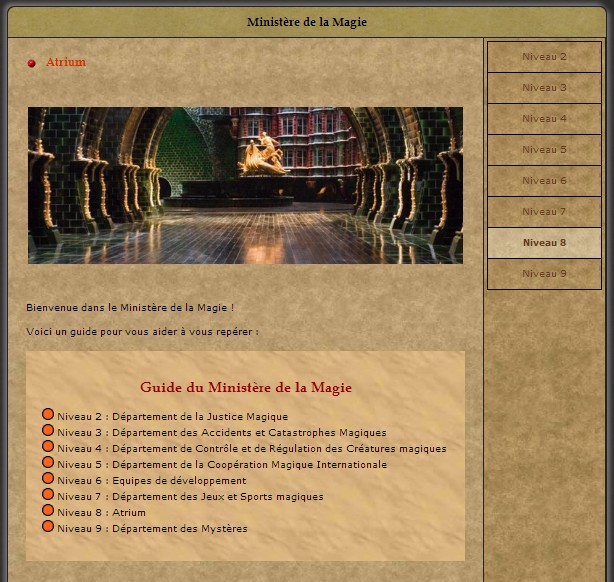The height and width of the screenshot is (582, 614).
Task: Click orange bullet for Niveau 7 entry
Action: [48, 494]
